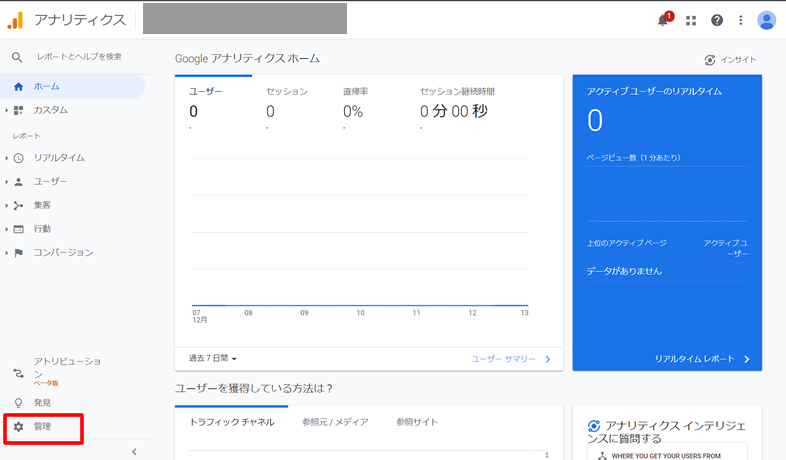
Task: Expand the リアルタイム tree arrow
Action: click(x=7, y=158)
